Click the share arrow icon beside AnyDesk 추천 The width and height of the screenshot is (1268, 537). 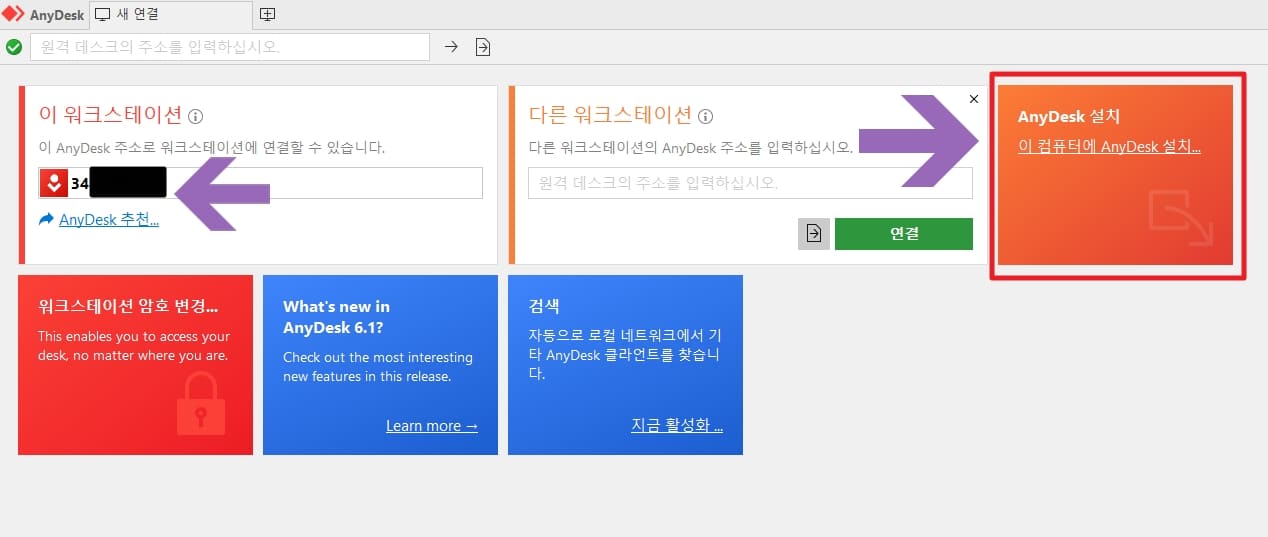(x=46, y=219)
